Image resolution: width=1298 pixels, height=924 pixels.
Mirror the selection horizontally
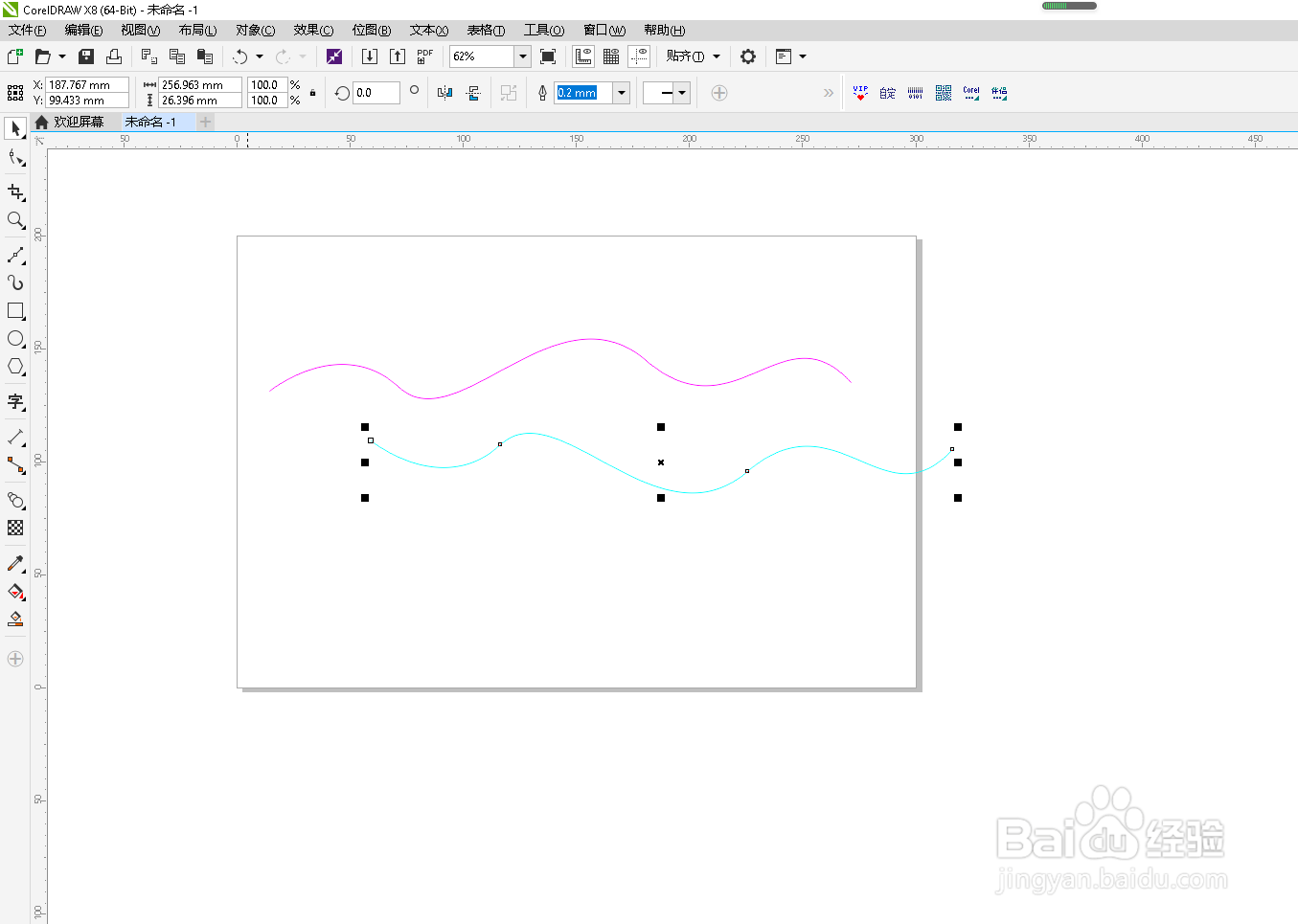coord(444,93)
